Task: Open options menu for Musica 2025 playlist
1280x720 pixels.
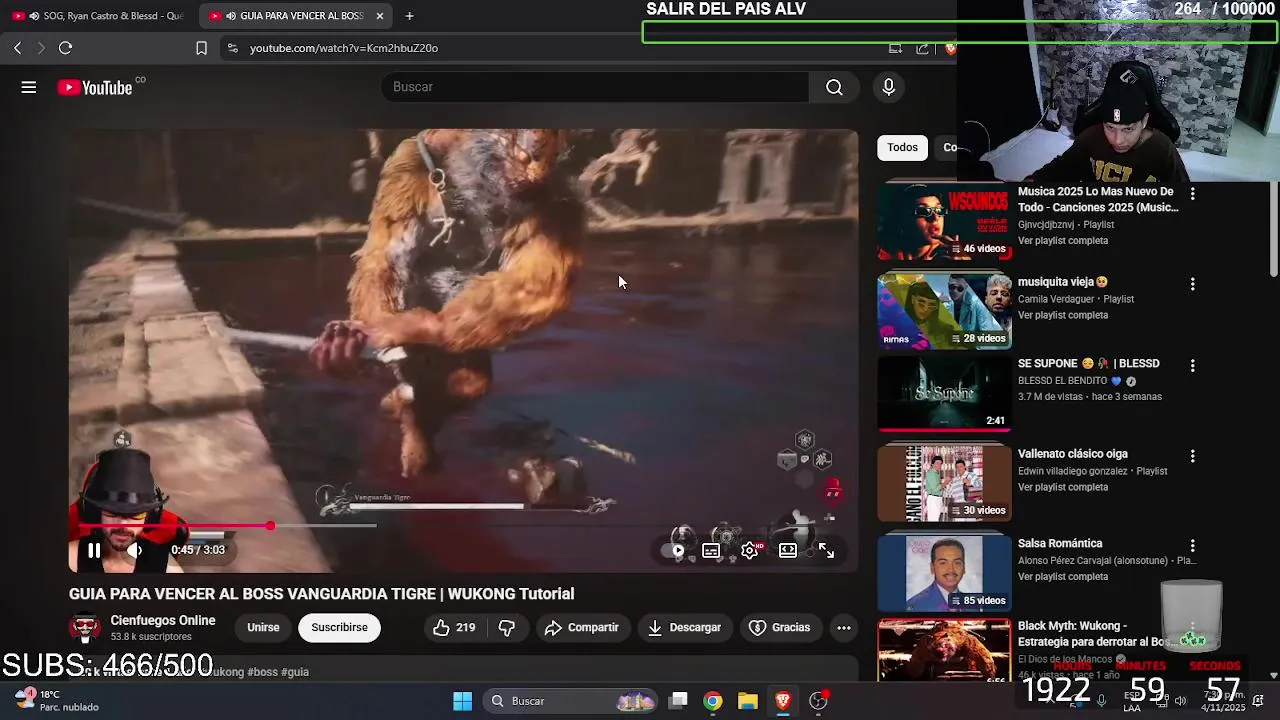Action: [x=1192, y=194]
